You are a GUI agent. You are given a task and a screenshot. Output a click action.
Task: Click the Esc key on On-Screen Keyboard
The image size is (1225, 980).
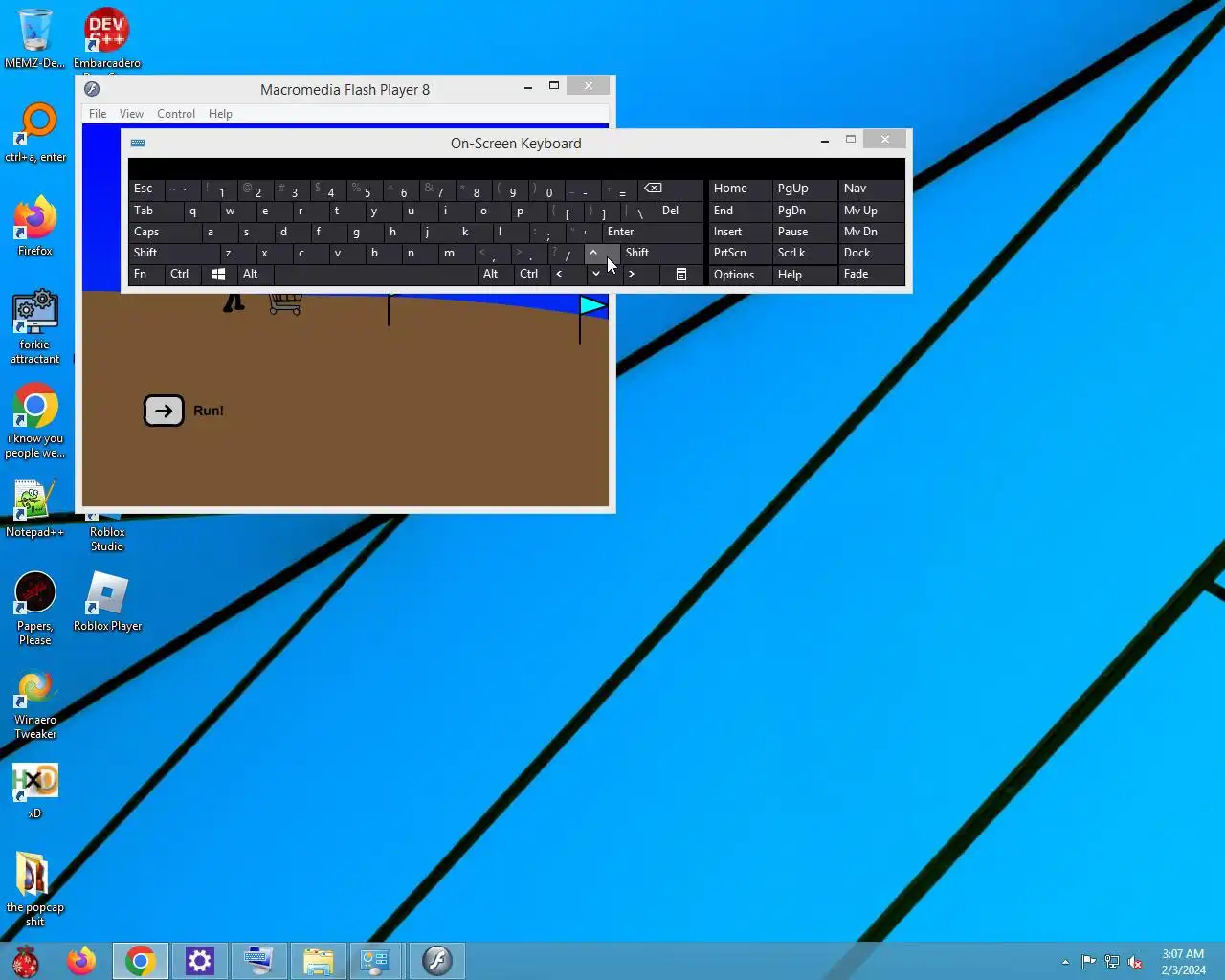coord(146,189)
